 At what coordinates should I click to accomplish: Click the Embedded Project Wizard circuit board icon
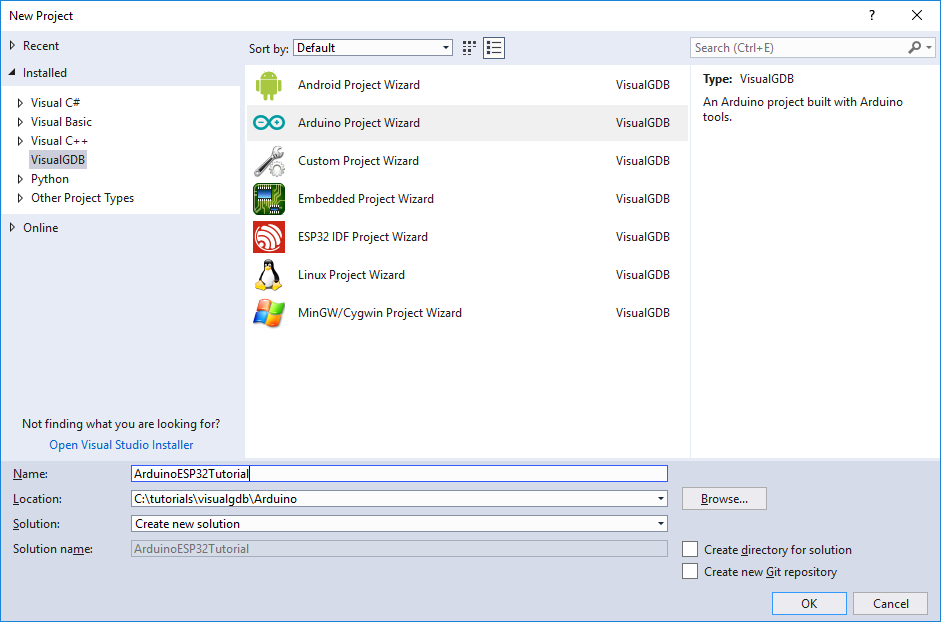[x=268, y=199]
